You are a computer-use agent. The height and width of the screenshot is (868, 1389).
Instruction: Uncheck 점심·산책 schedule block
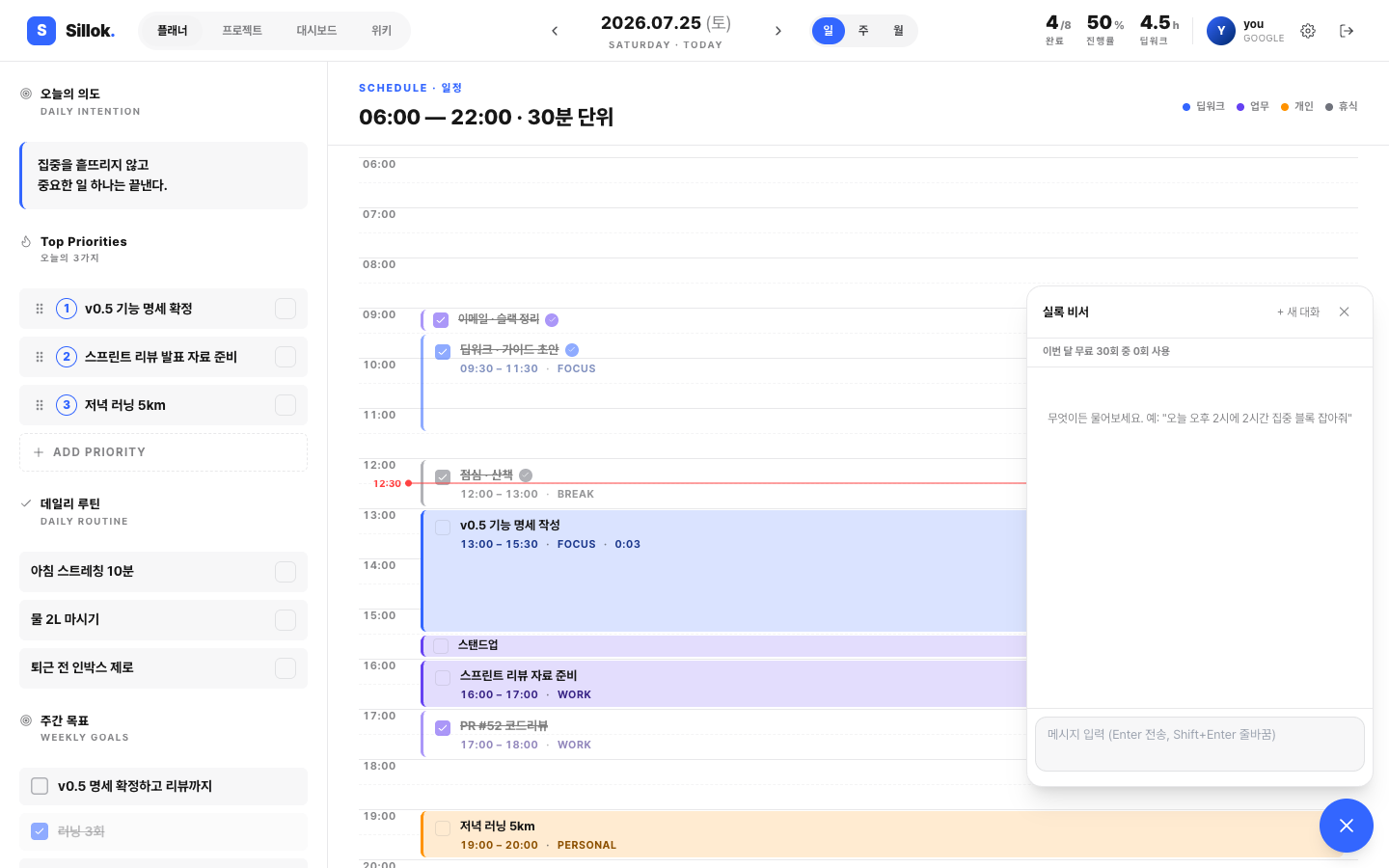click(x=443, y=477)
